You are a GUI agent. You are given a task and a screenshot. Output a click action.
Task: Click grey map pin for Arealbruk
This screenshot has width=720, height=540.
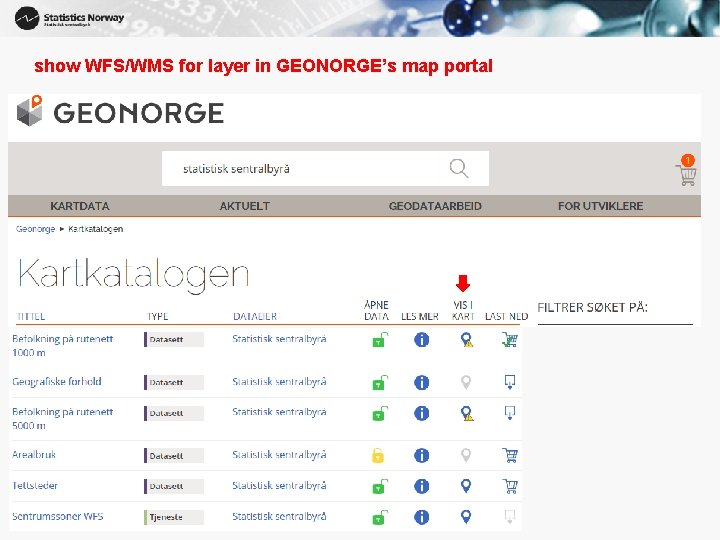pos(466,455)
